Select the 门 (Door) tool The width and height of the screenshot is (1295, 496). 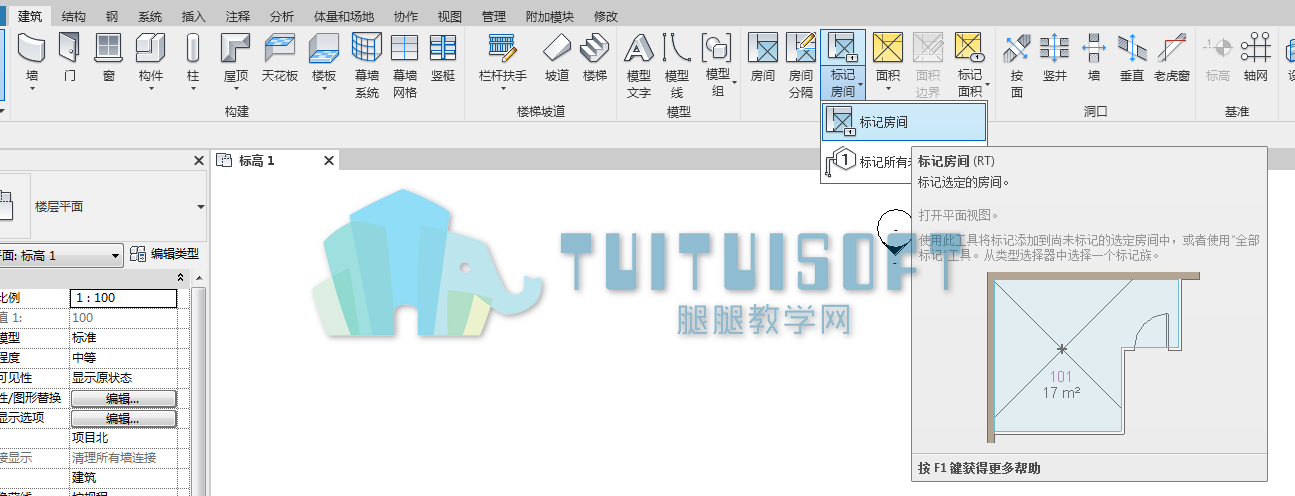[x=69, y=57]
